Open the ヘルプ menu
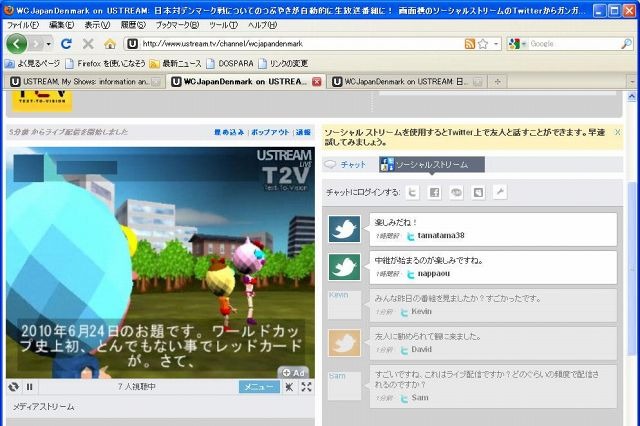Image resolution: width=640 pixels, height=426 pixels. click(262, 25)
